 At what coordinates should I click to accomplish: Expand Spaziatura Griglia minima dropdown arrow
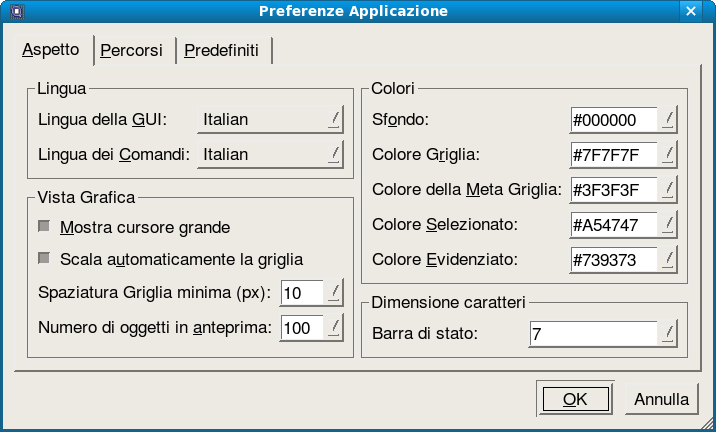tap(334, 292)
